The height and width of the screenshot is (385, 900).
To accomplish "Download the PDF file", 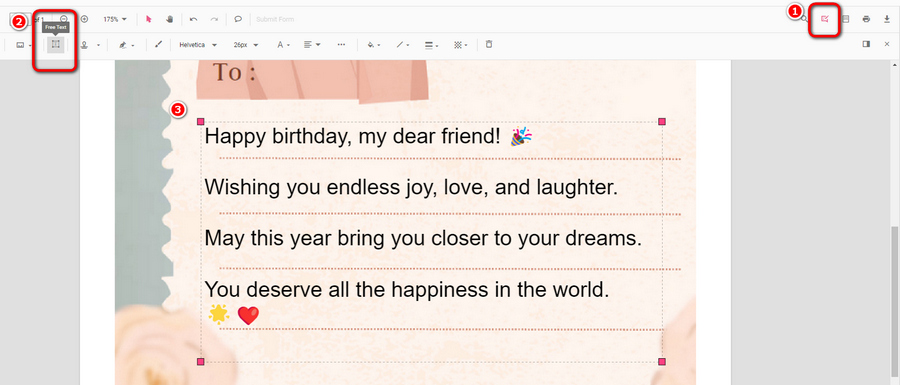I will tap(887, 19).
